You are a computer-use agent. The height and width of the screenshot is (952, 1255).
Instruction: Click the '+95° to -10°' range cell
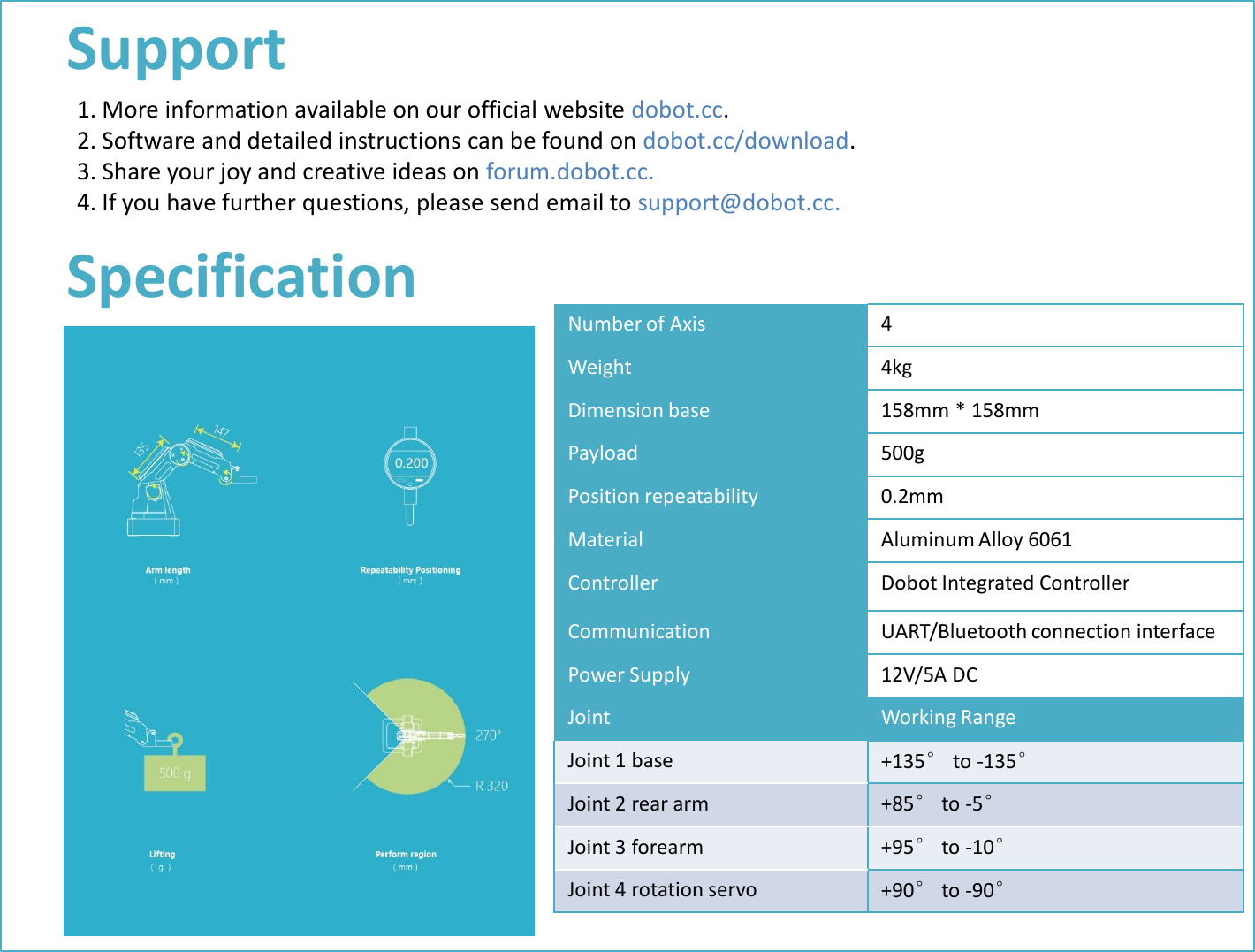[x=1055, y=848]
